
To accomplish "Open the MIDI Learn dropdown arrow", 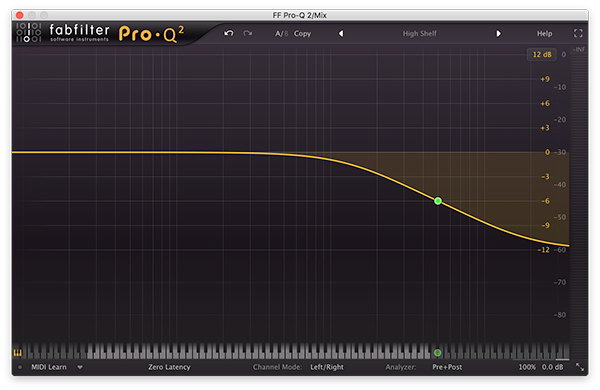I will 80,367.
